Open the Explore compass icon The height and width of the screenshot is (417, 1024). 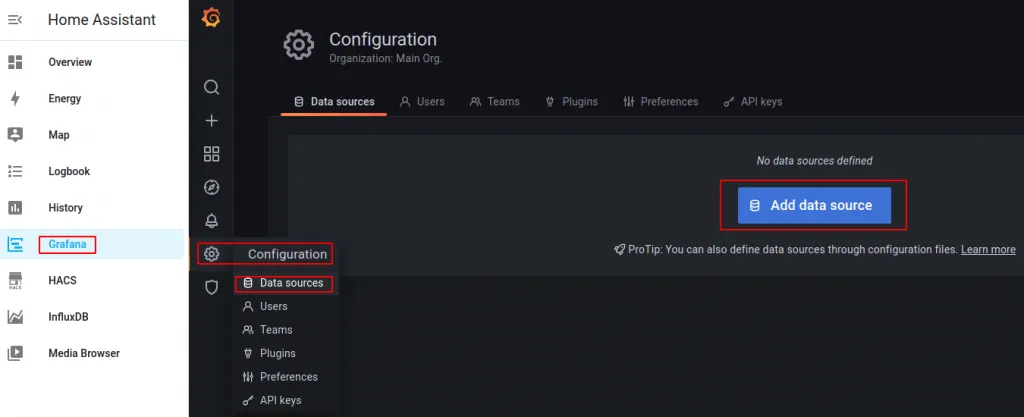point(212,187)
